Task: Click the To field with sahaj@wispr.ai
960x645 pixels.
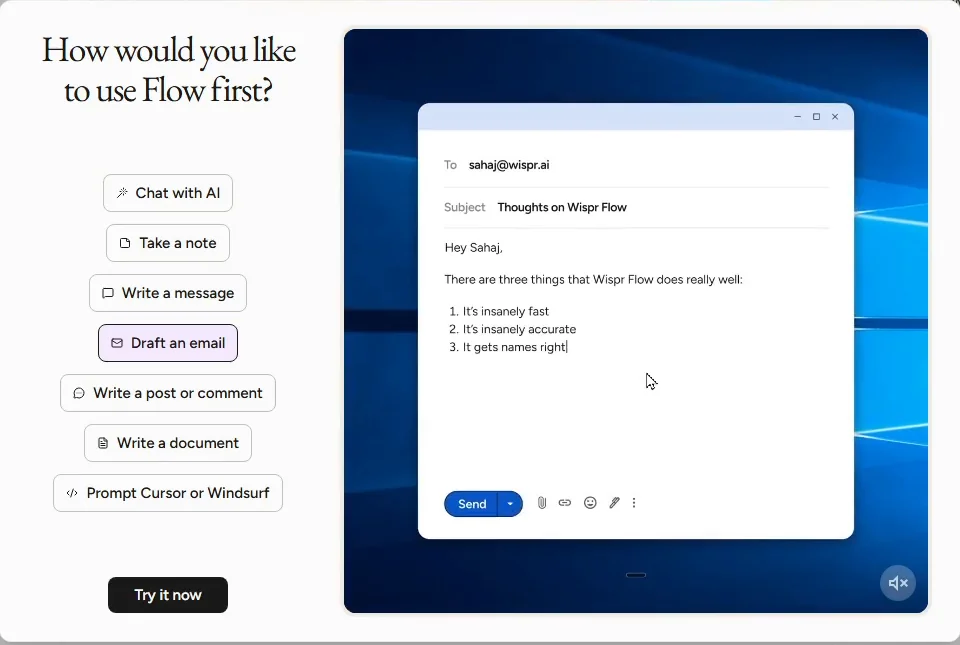Action: (636, 165)
